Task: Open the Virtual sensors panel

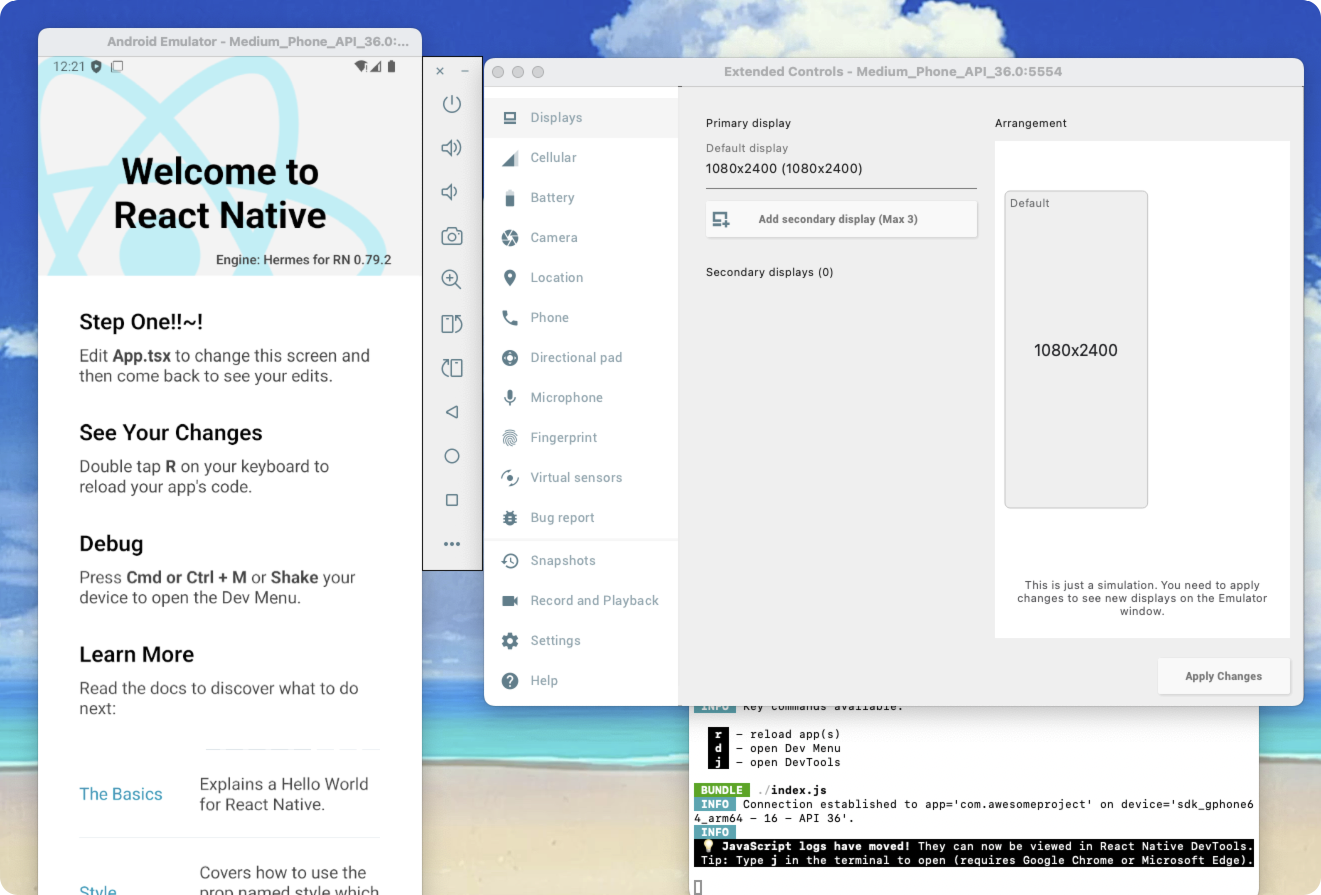Action: 575,478
